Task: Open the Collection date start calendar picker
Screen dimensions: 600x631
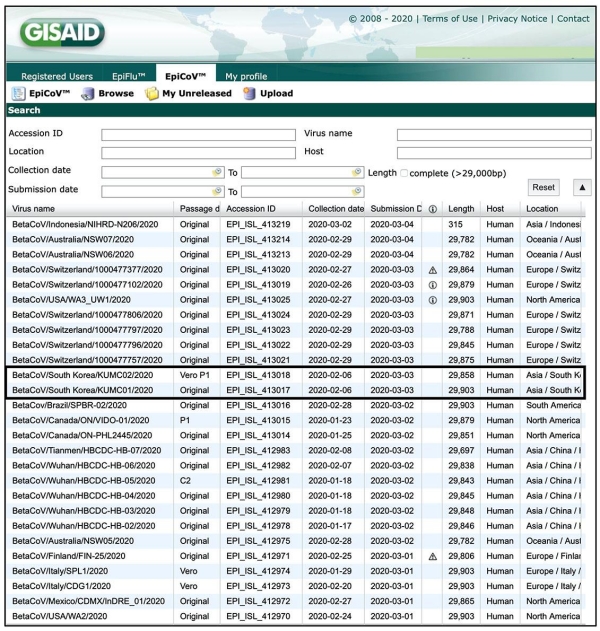Action: click(x=217, y=172)
